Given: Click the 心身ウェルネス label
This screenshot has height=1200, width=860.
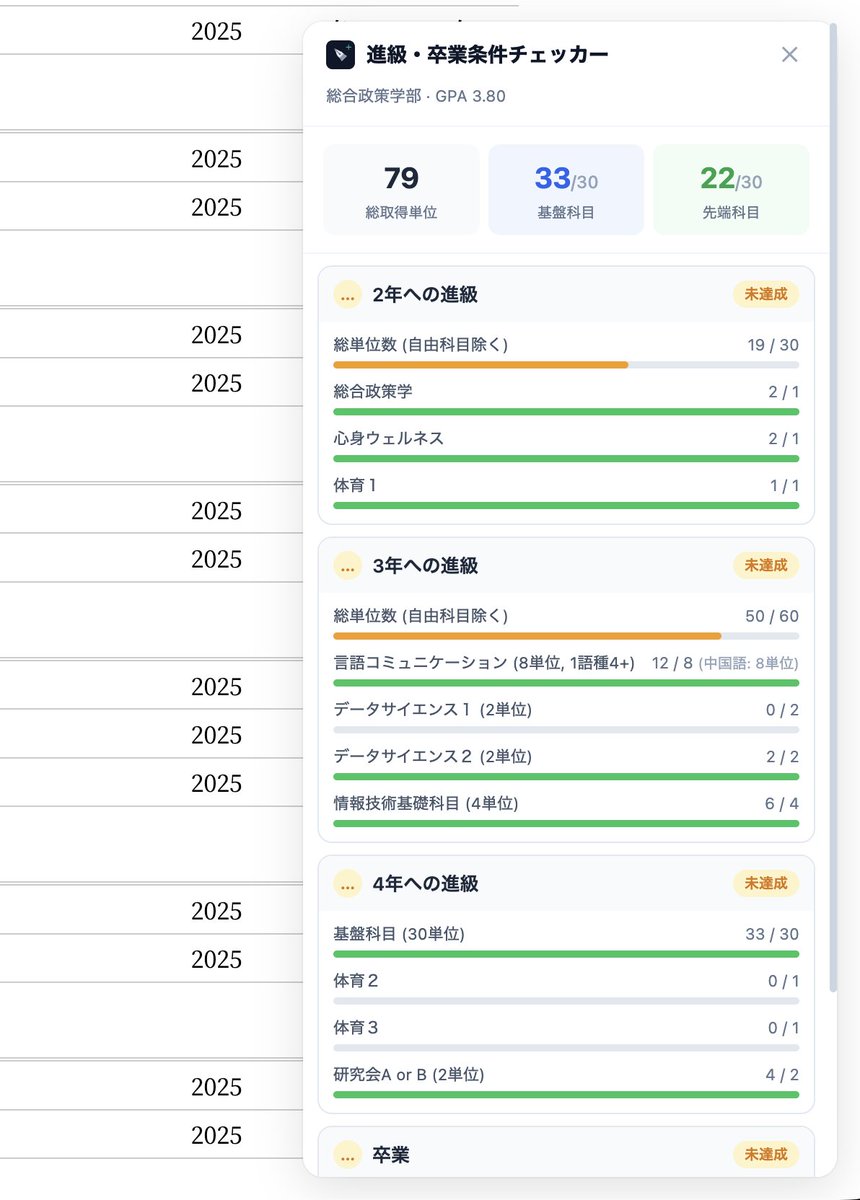Looking at the screenshot, I should pos(388,439).
